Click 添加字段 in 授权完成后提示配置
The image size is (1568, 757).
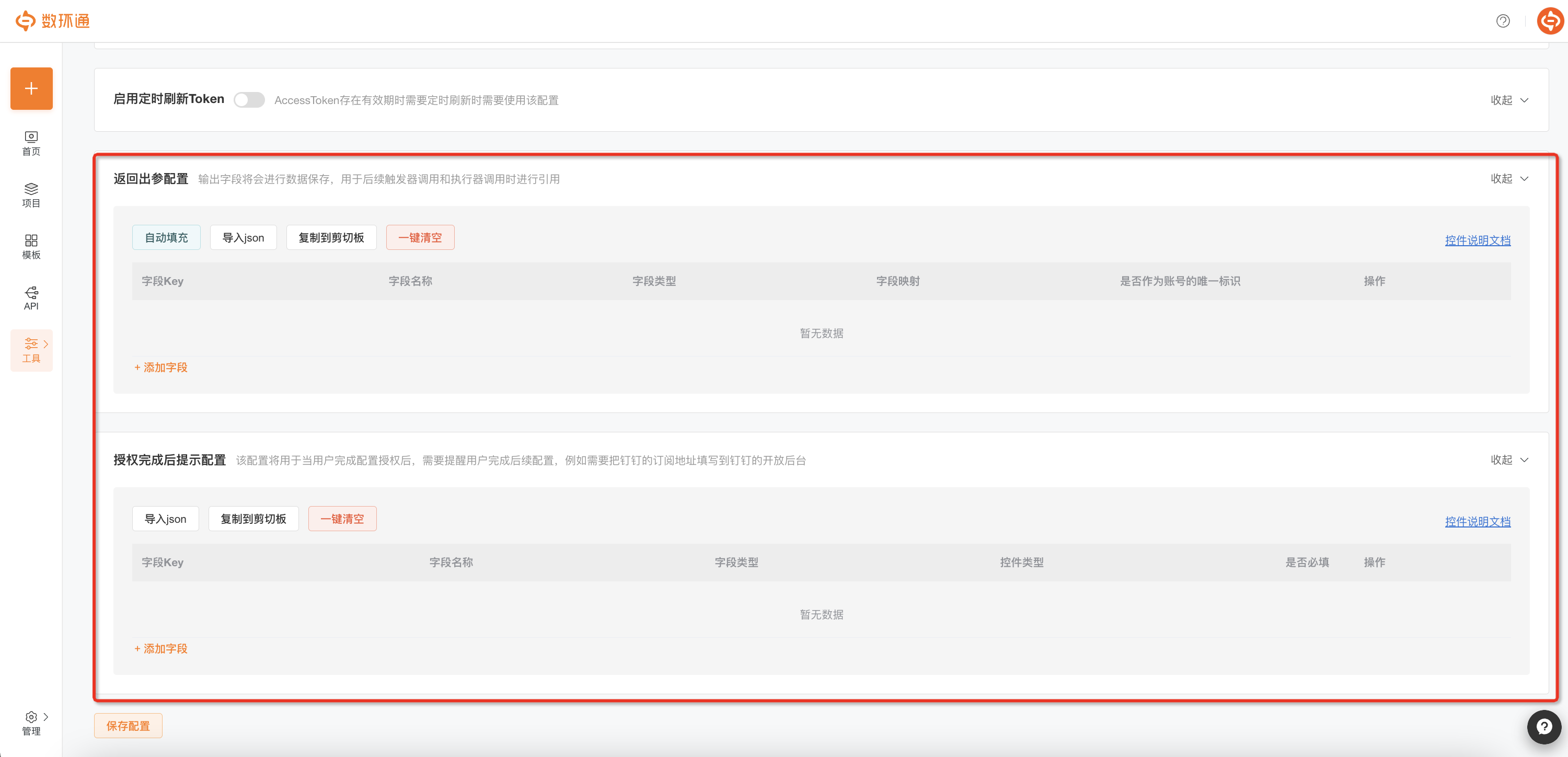pos(160,649)
